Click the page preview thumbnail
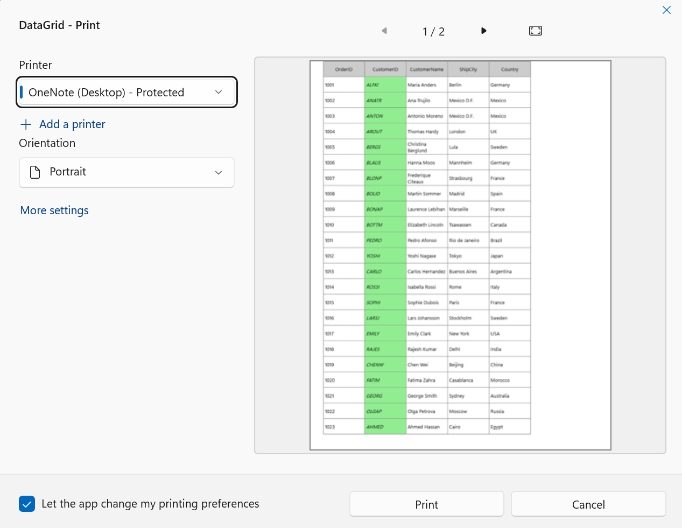 460,255
